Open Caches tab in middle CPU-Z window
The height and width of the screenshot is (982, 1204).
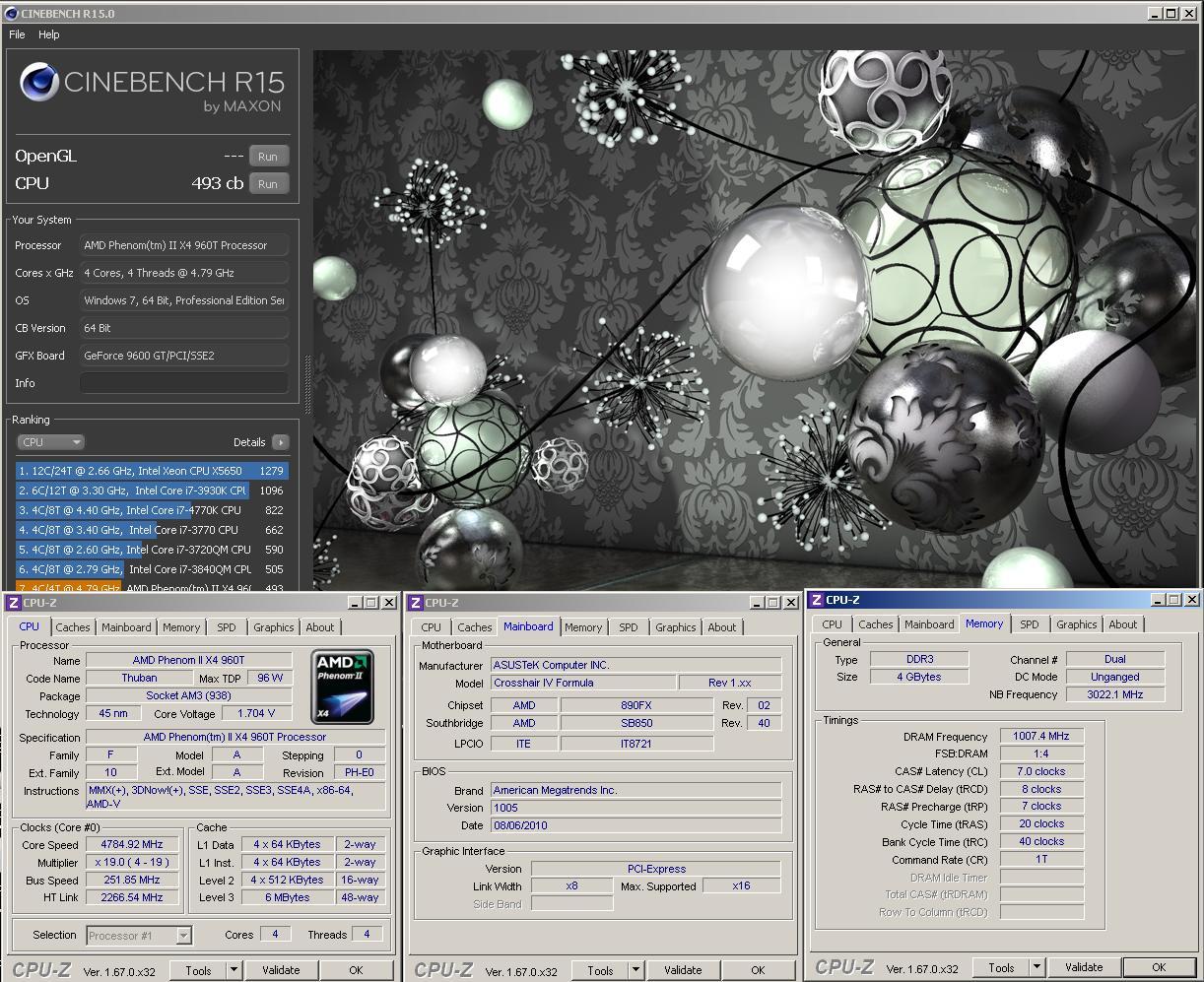click(475, 627)
